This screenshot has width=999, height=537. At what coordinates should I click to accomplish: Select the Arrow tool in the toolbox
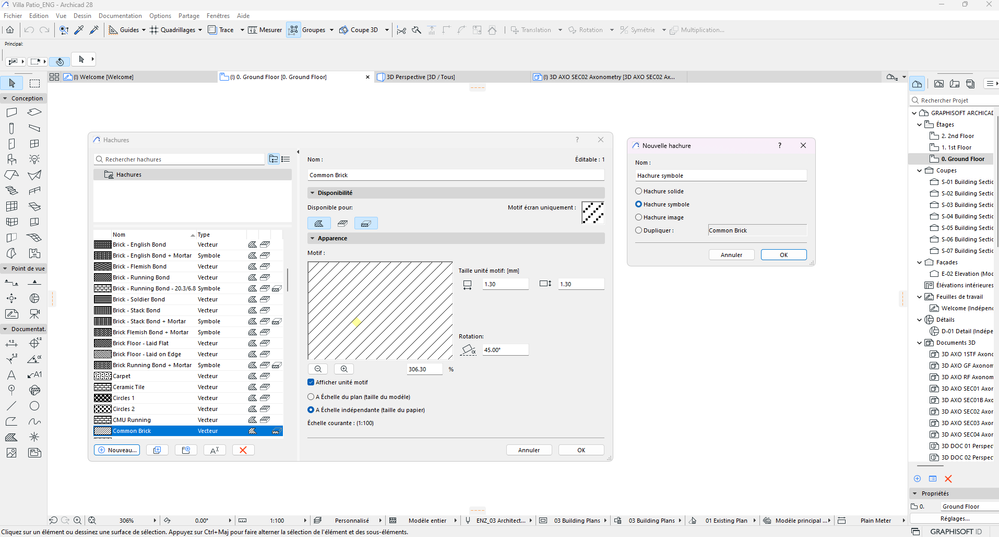[11, 83]
